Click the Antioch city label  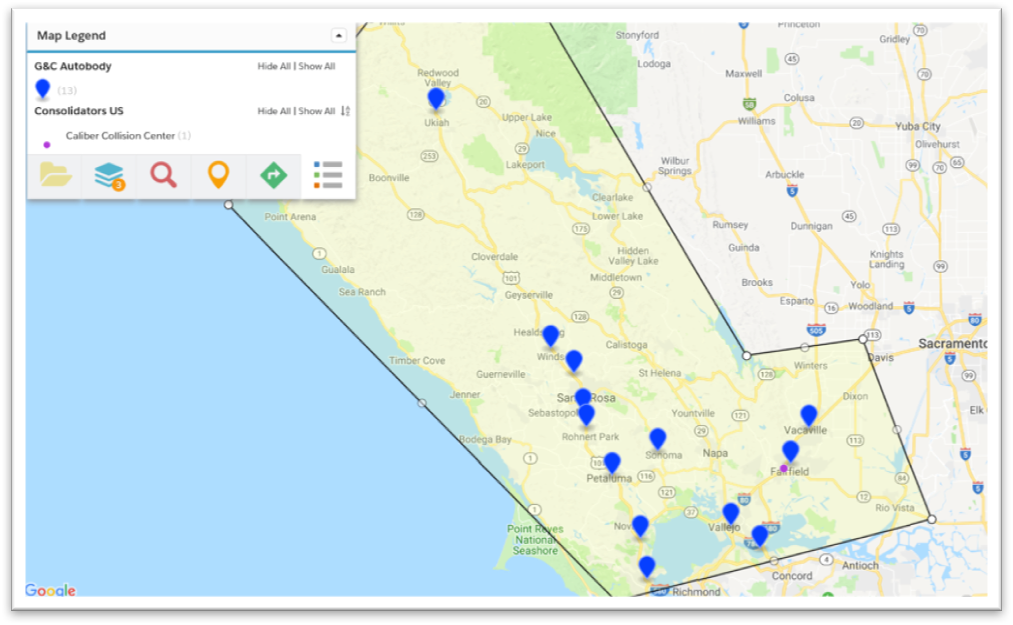(x=860, y=566)
